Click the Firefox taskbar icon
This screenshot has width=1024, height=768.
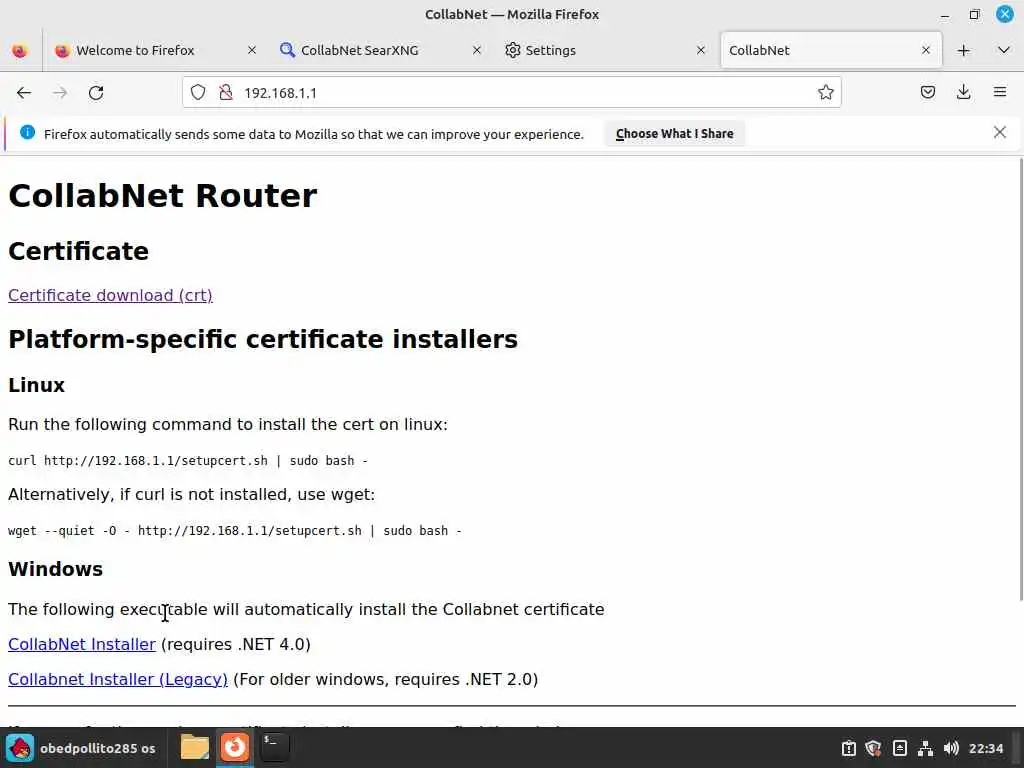pyautogui.click(x=234, y=747)
